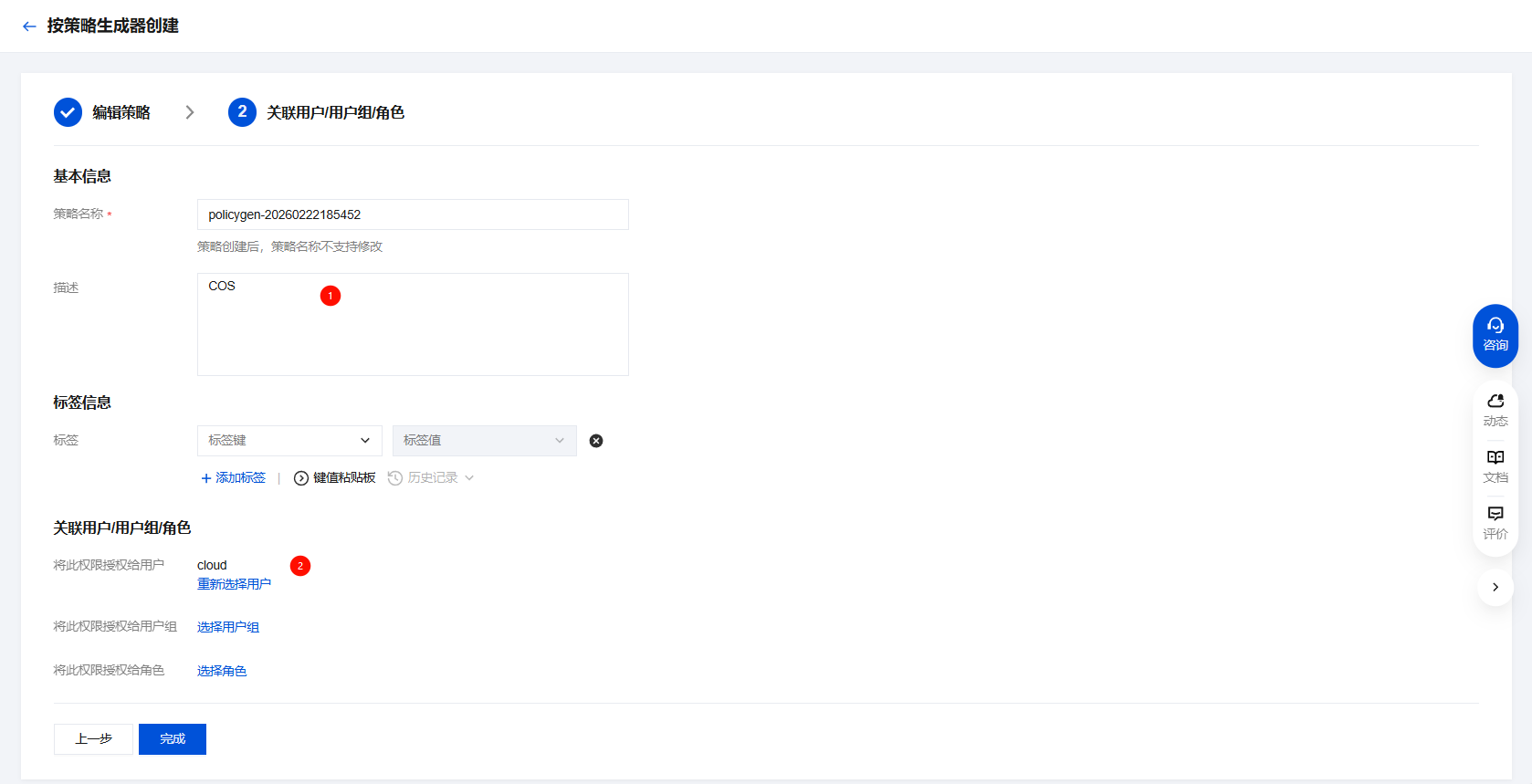Open the 咨询 customer service button
This screenshot has width=1532, height=784.
tap(1495, 335)
